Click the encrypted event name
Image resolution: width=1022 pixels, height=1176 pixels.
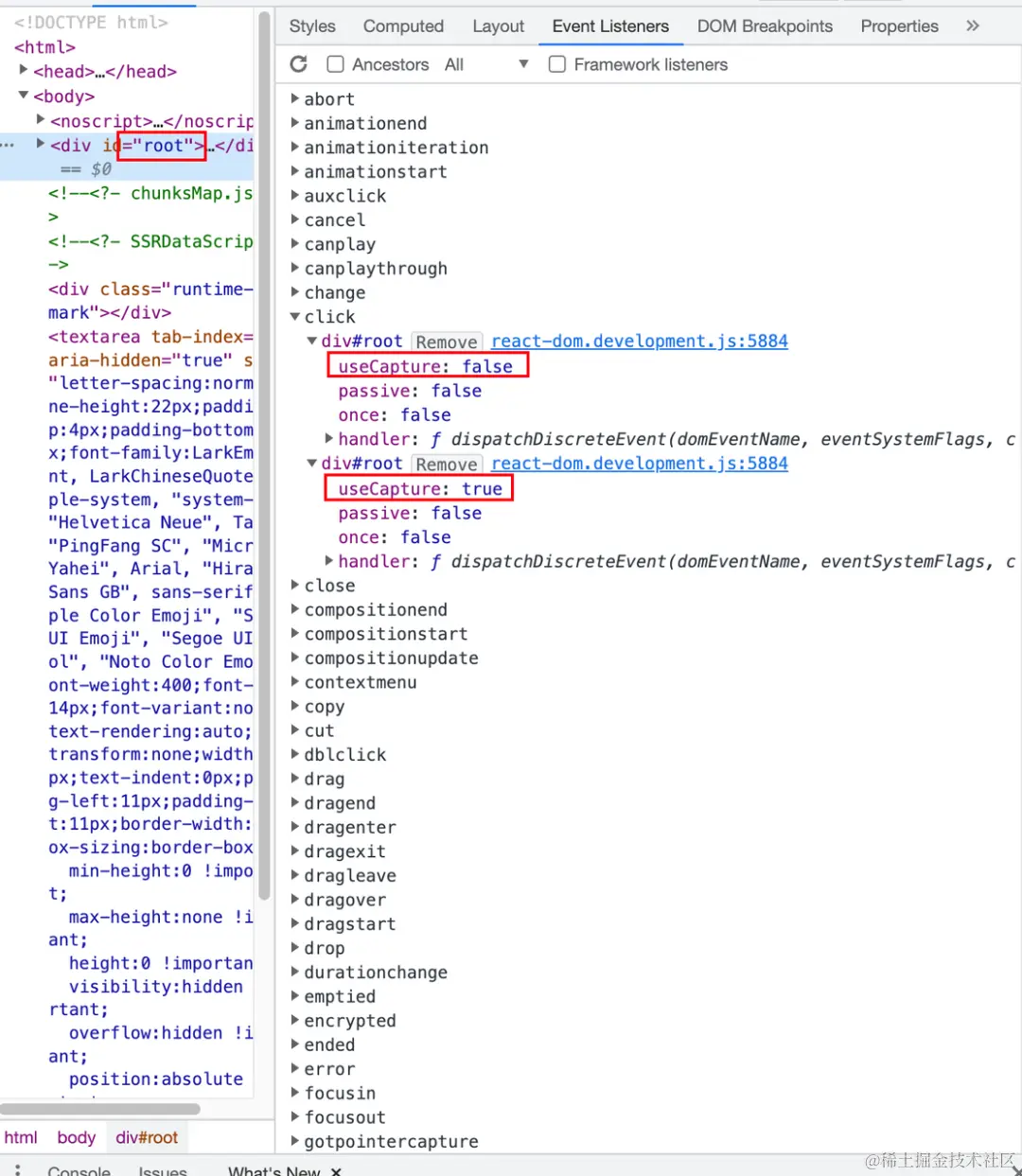350,1021
